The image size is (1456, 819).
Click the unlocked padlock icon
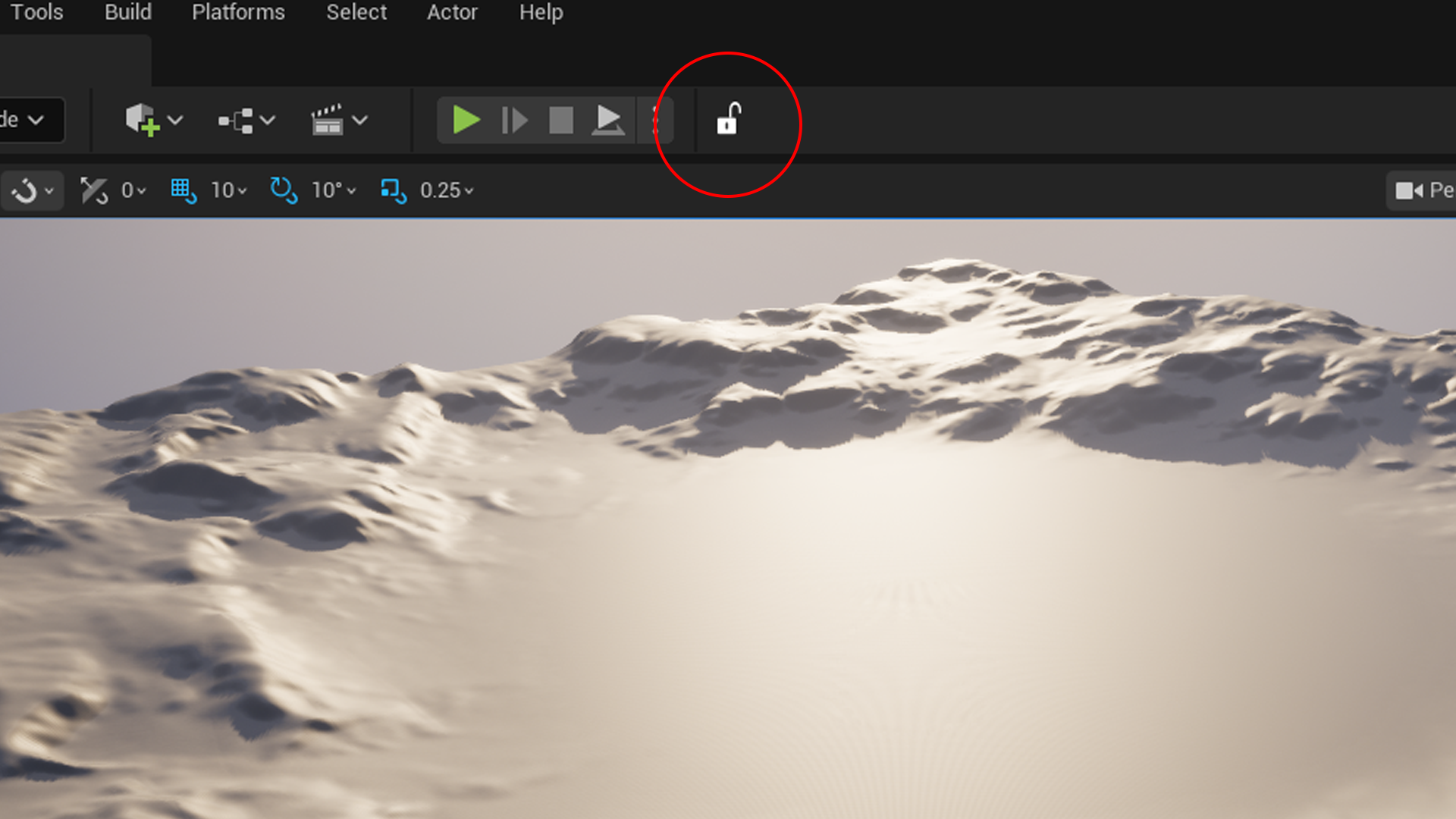point(728,119)
